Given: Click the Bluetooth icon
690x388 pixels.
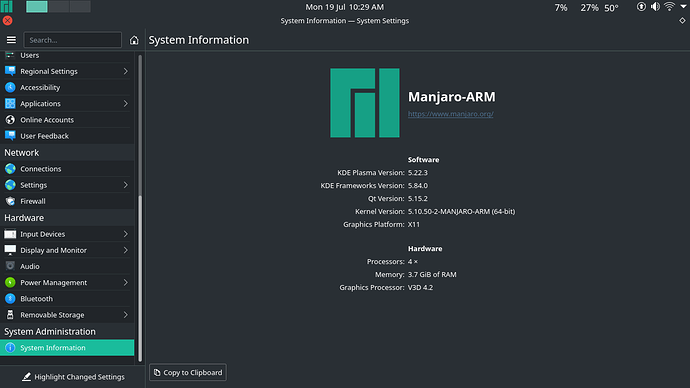Looking at the screenshot, I should click(x=10, y=299).
